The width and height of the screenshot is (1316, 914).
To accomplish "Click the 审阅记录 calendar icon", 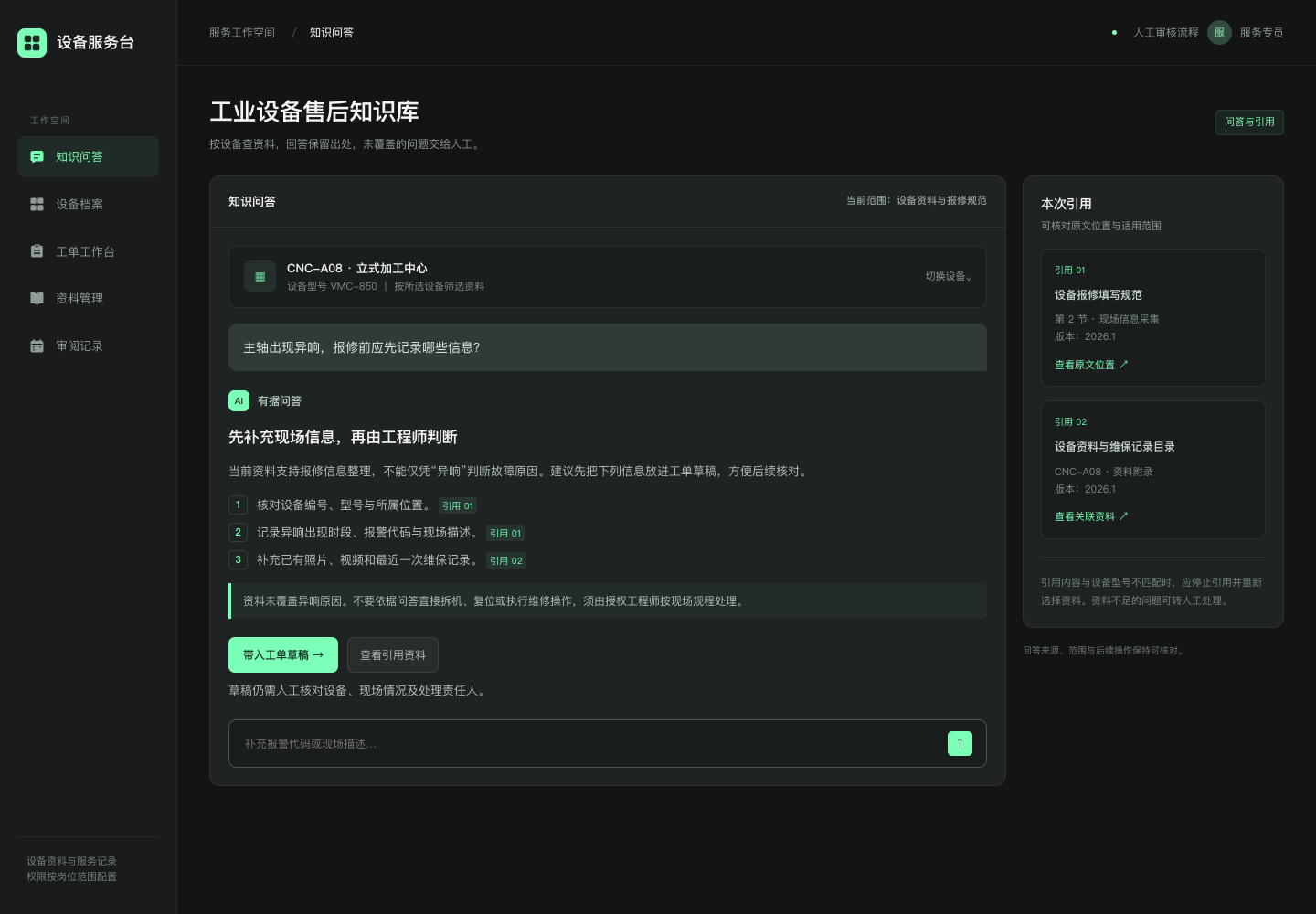I will [37, 346].
